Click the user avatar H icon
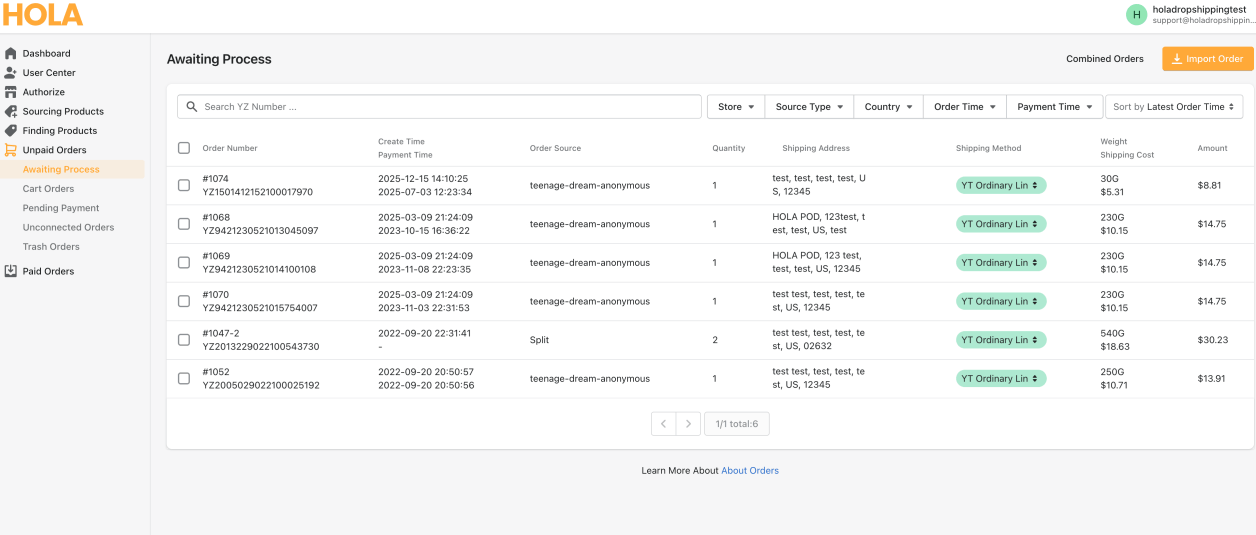 pos(1136,14)
